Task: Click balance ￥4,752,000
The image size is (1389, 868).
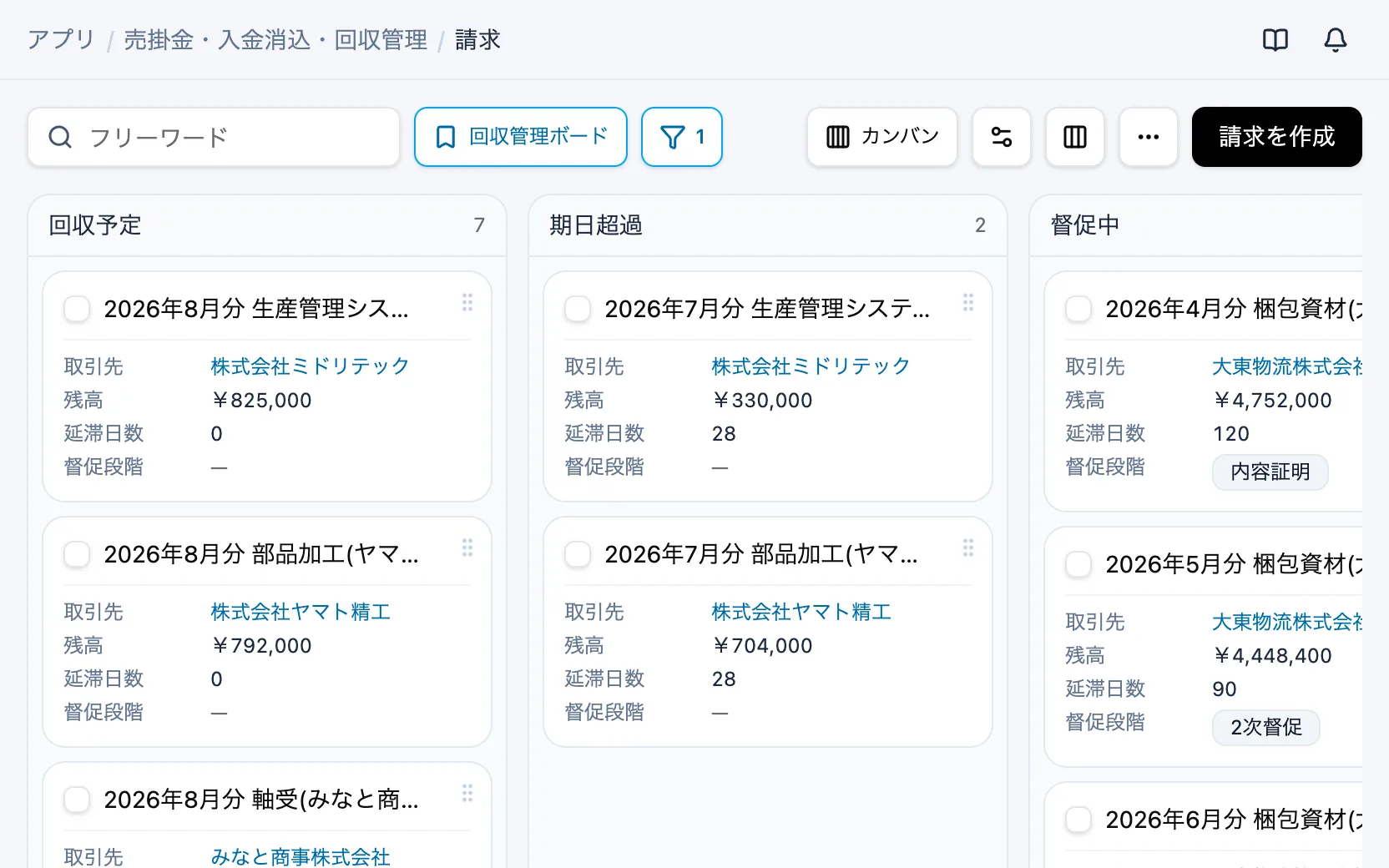Action: point(1272,401)
